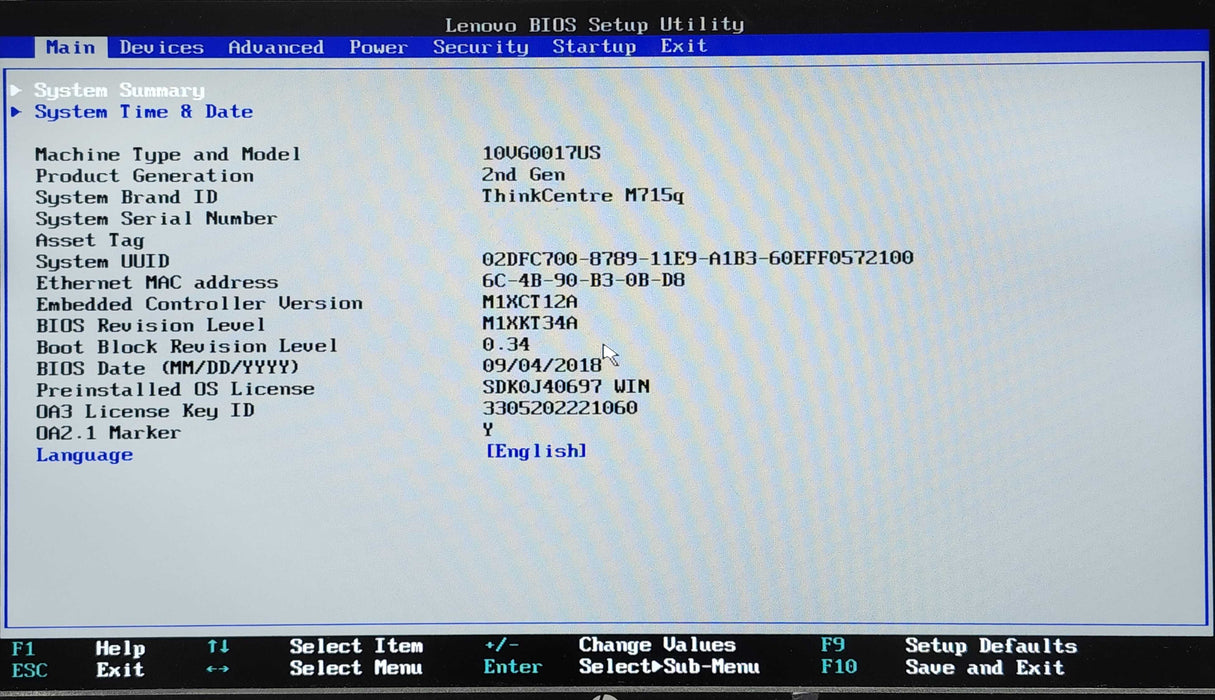Click the F9 Setup Defaults hint
Screen dimensions: 1215x700
point(948,646)
